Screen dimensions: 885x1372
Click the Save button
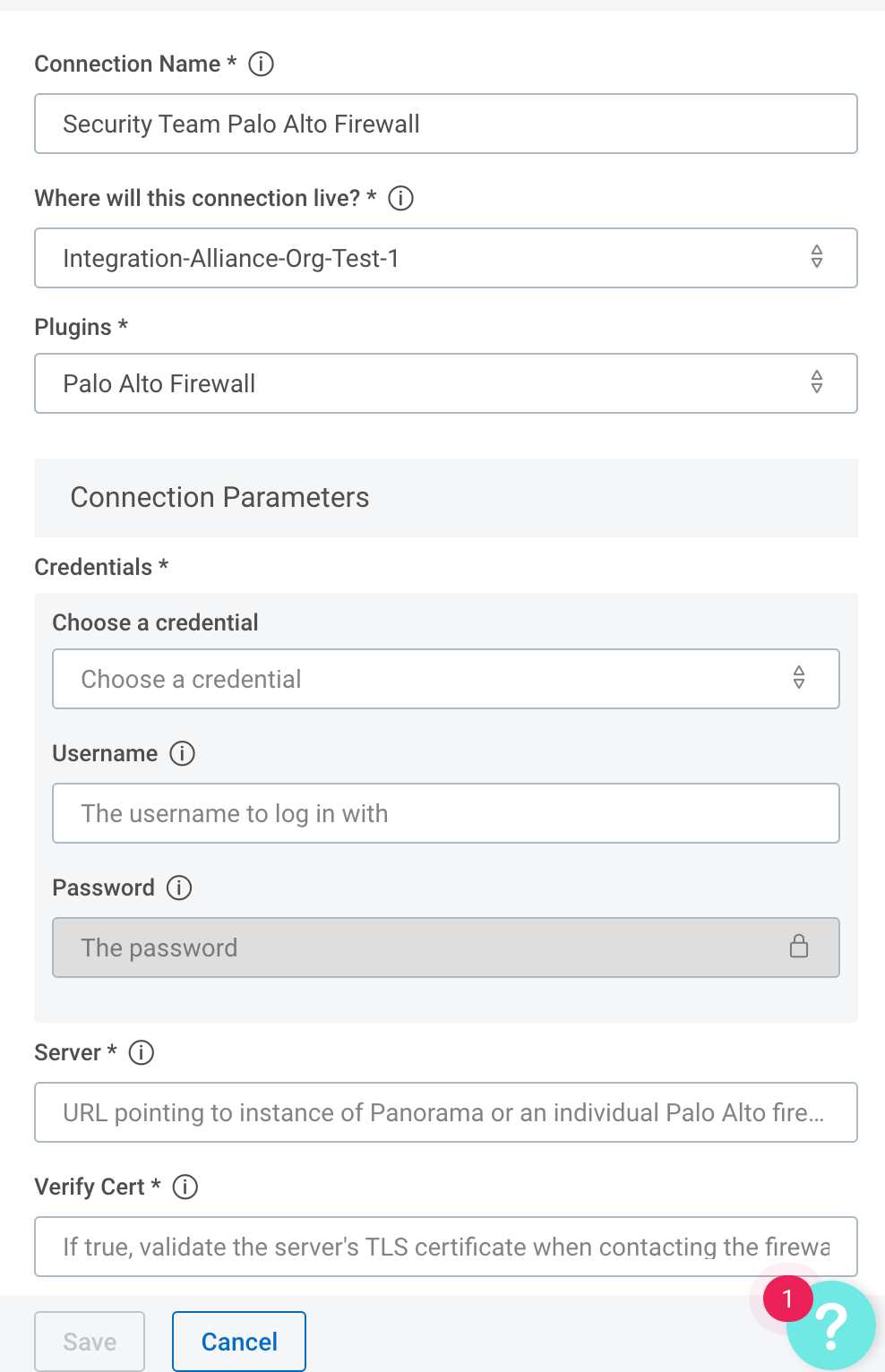click(x=90, y=1342)
